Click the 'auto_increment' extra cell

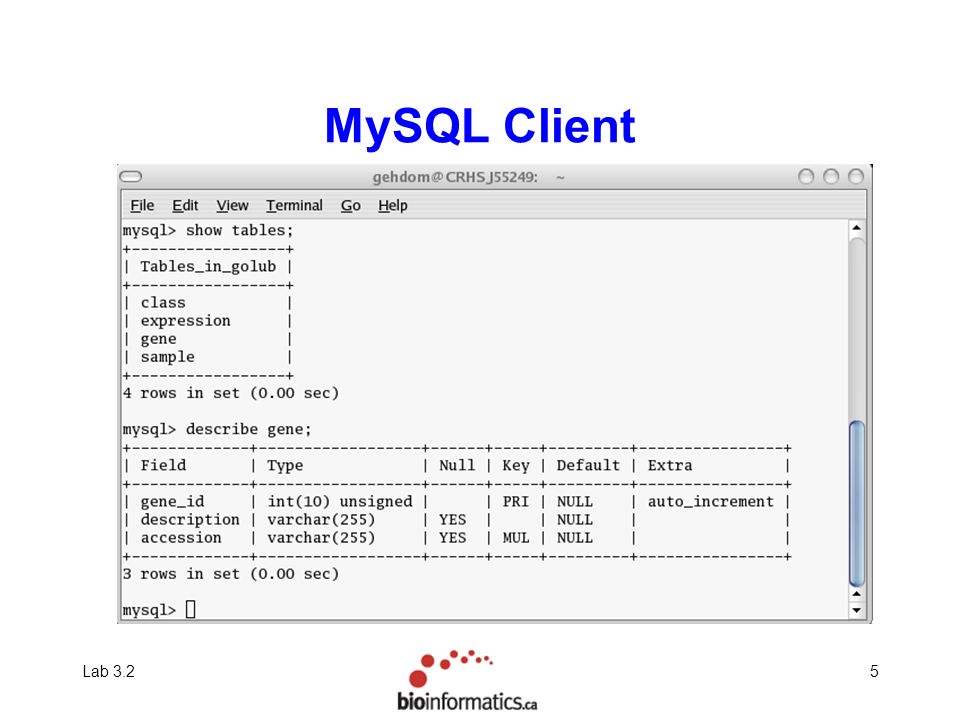[711, 502]
